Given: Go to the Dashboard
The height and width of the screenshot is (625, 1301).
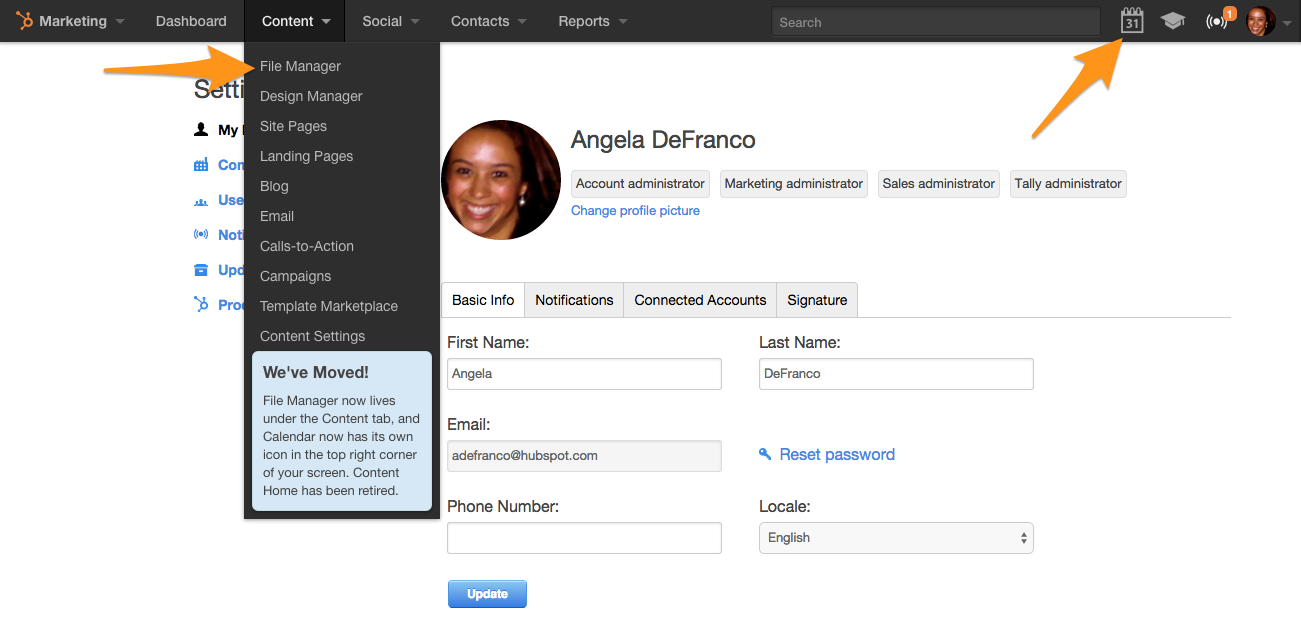Looking at the screenshot, I should click(x=191, y=21).
